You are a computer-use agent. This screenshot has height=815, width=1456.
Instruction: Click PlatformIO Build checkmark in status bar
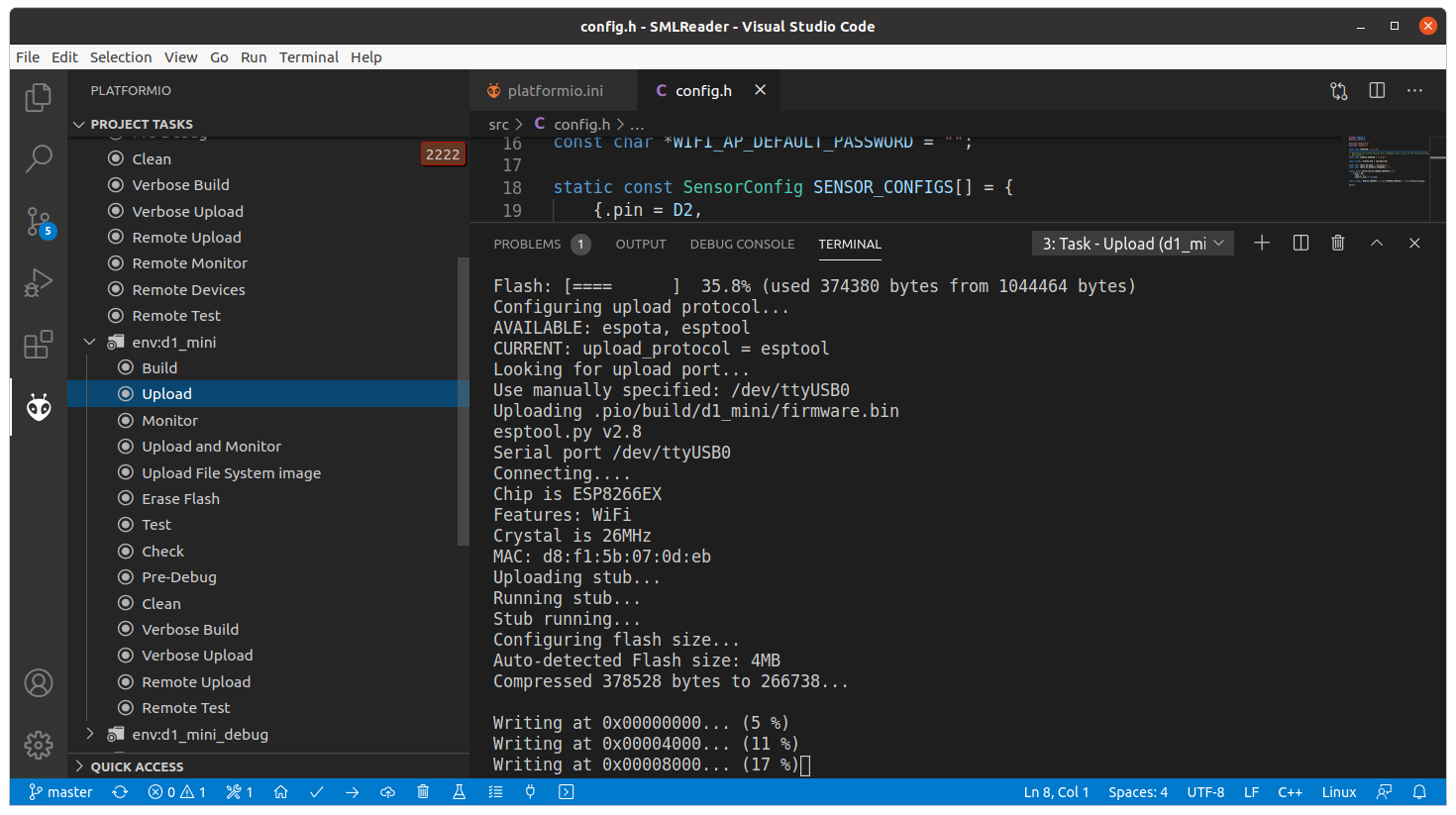pos(317,792)
